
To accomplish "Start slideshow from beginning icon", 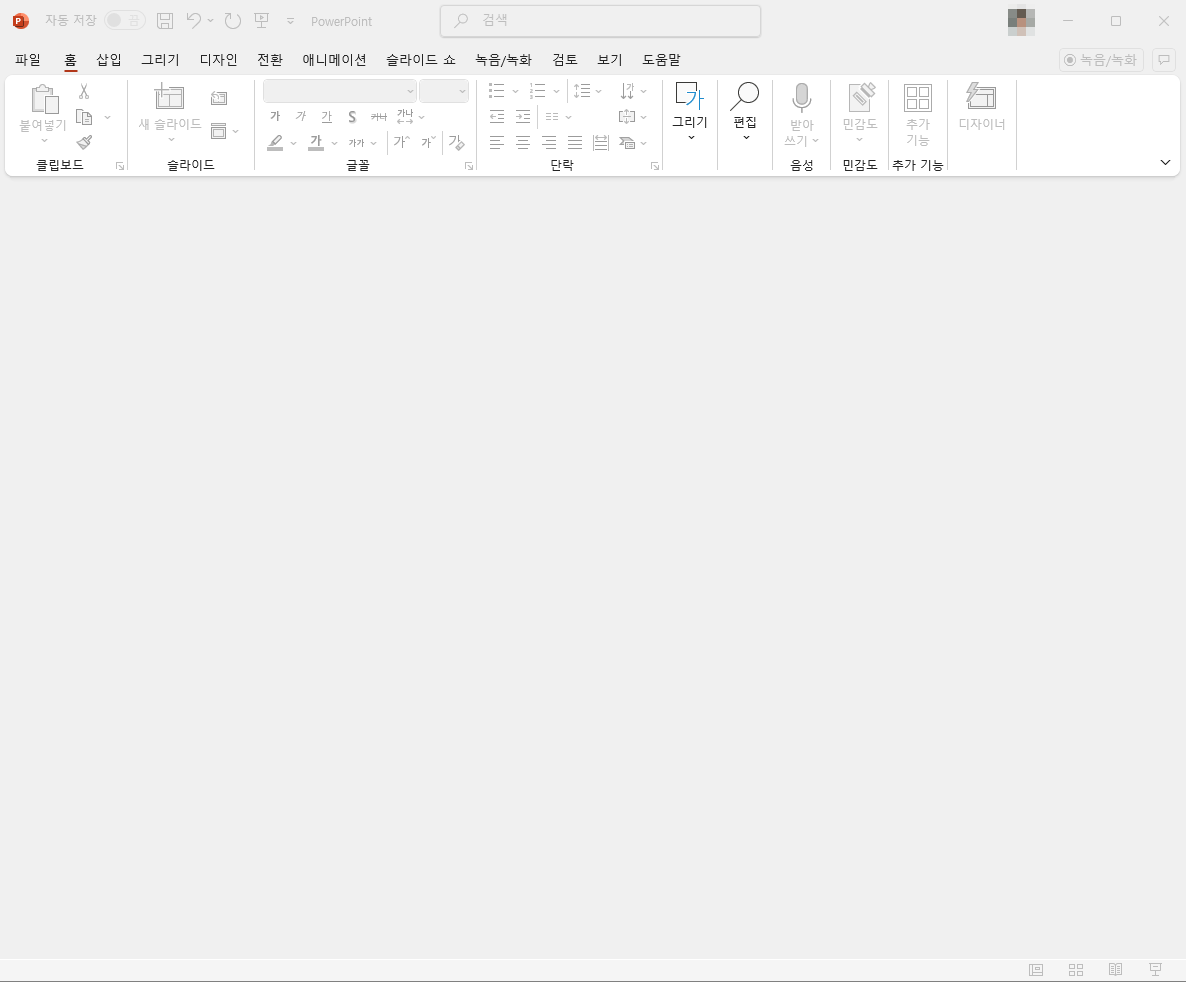I will click(x=262, y=21).
